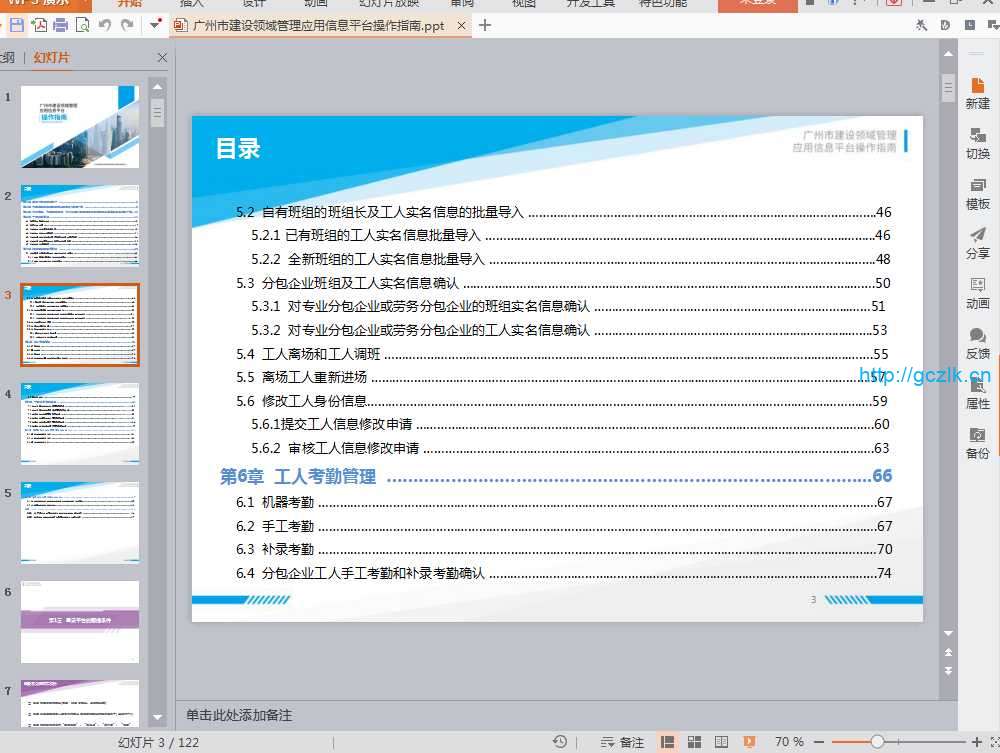The width and height of the screenshot is (1000, 753).
Task: Open the 新建 (New) sidebar tool
Action: click(x=977, y=94)
